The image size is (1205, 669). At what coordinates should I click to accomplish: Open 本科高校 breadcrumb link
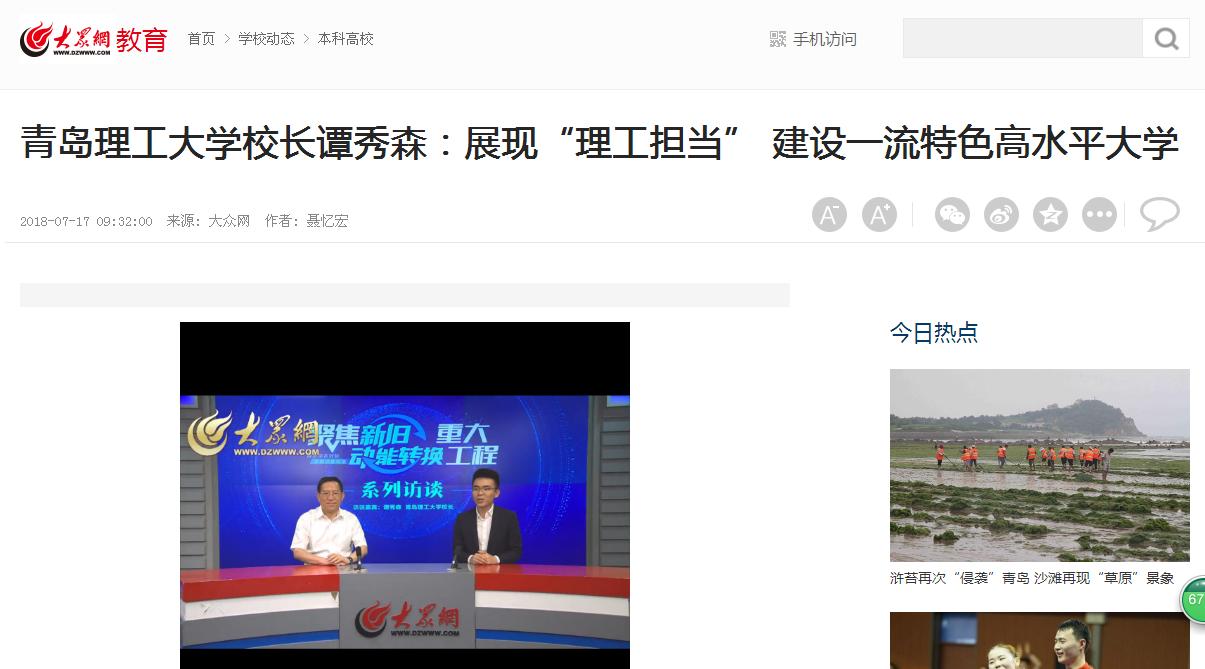coord(346,39)
